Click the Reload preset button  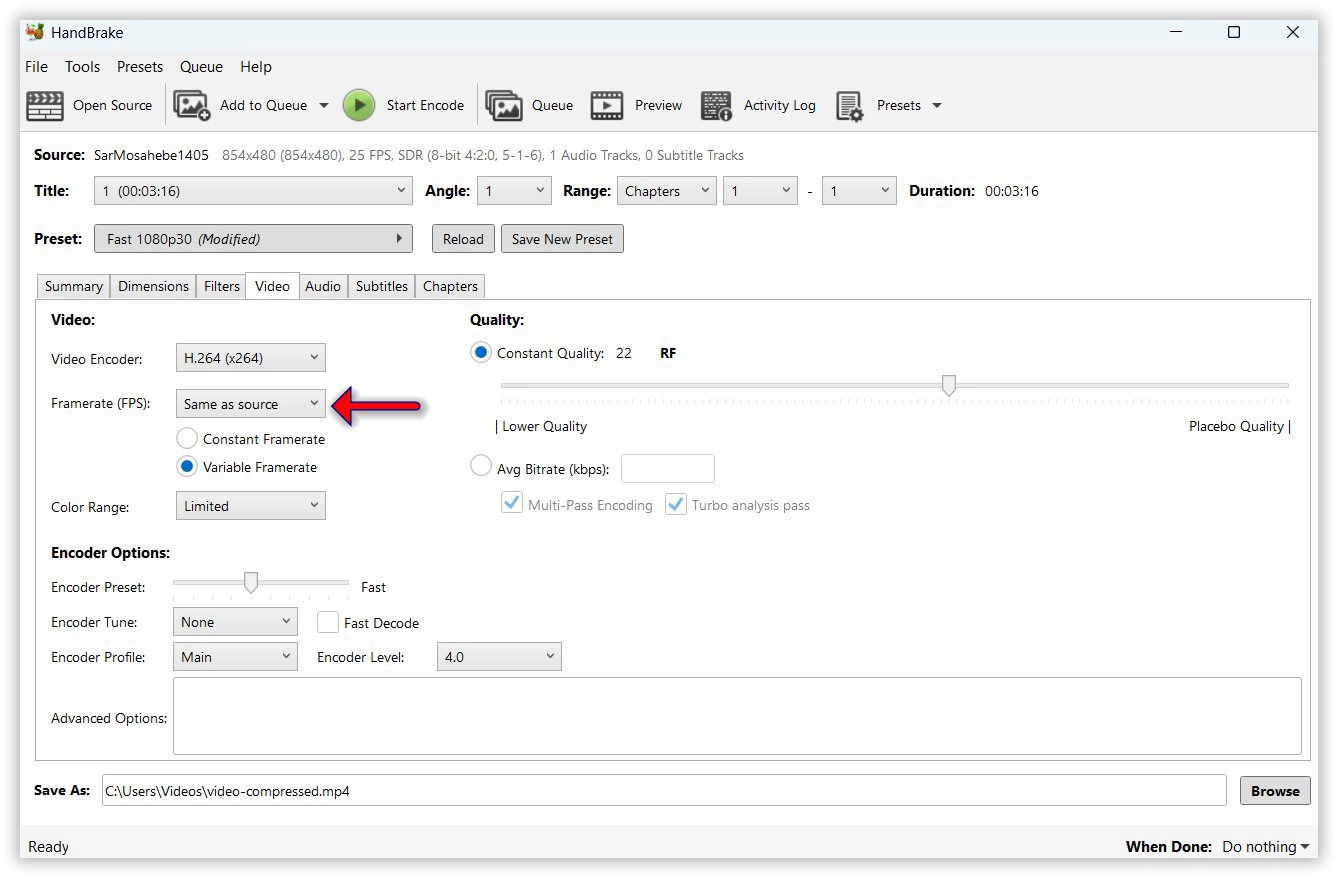(x=463, y=239)
